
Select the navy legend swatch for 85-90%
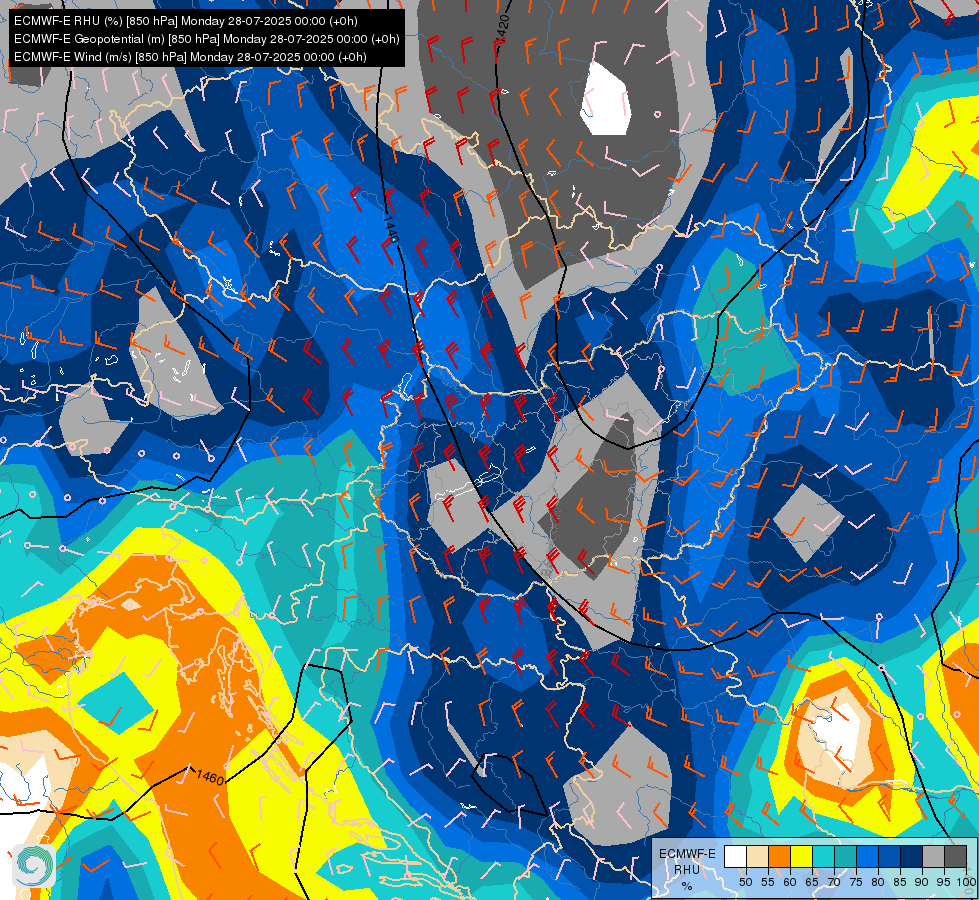coord(912,857)
